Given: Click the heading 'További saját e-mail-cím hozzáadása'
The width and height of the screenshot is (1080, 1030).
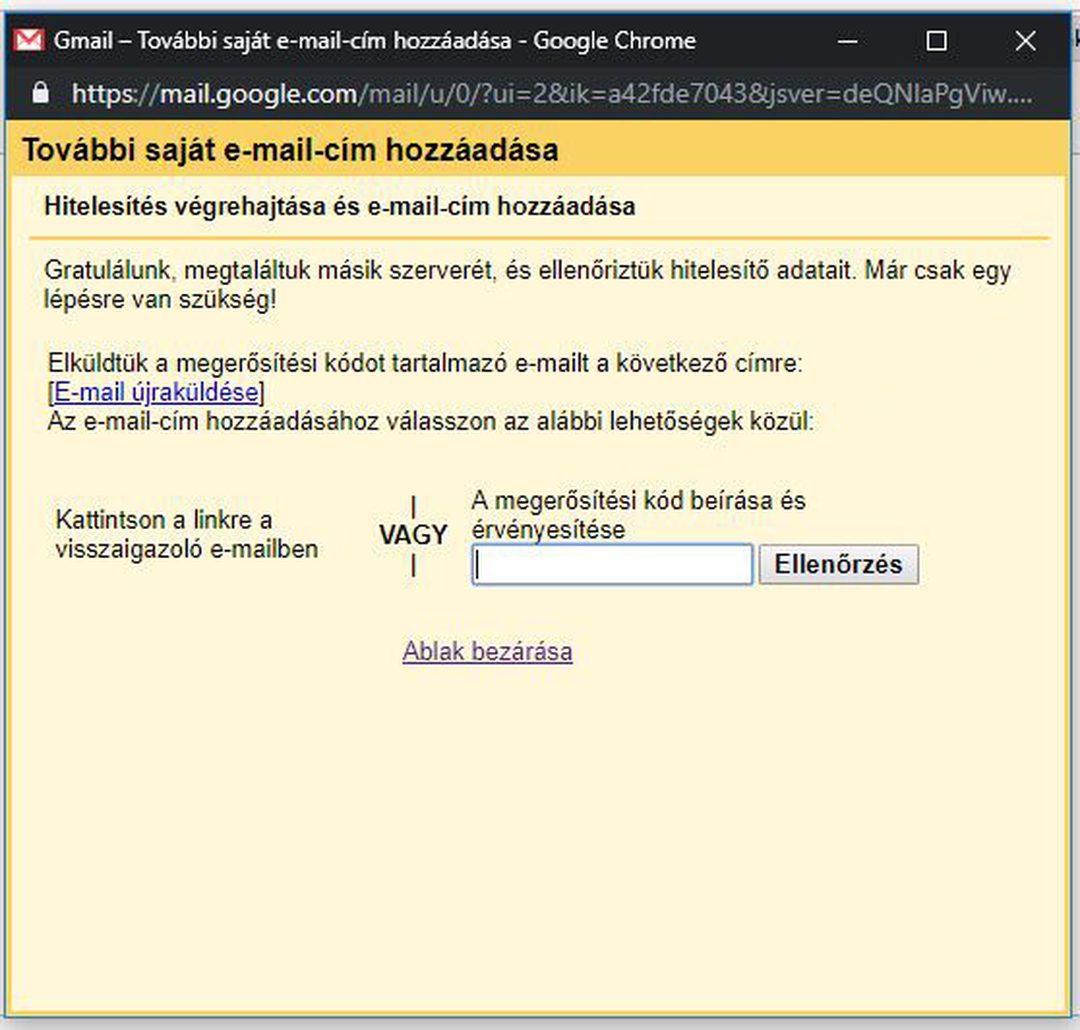Looking at the screenshot, I should [x=290, y=150].
